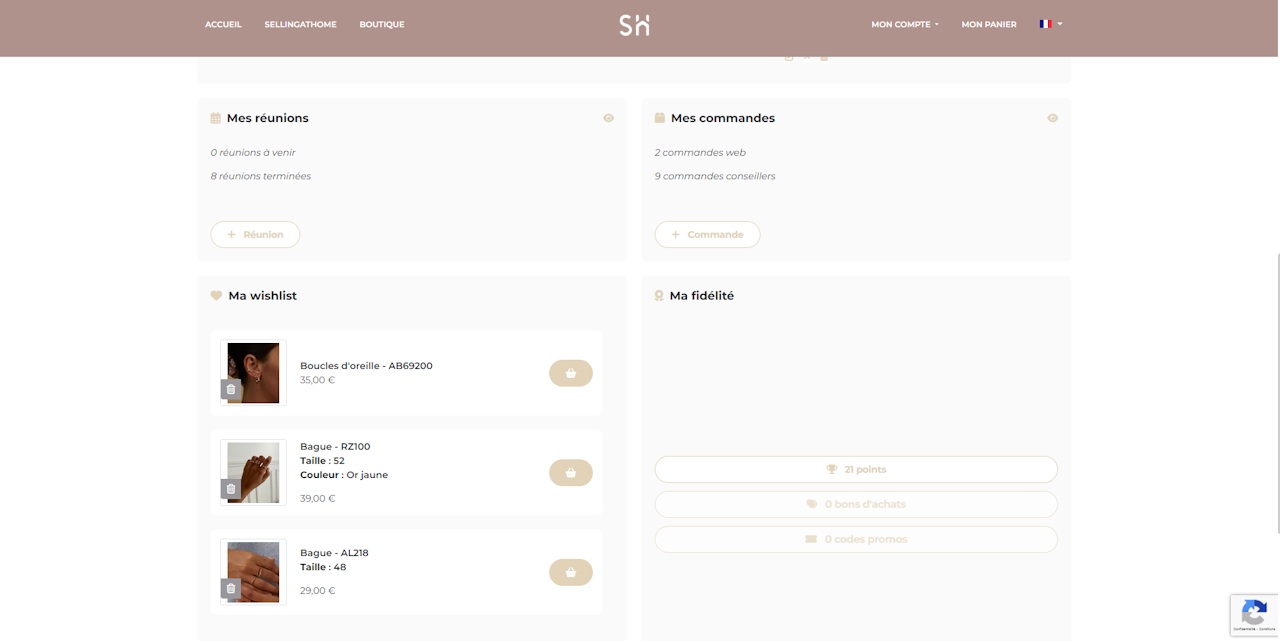Open Mon Panier shopping cart link

click(988, 25)
